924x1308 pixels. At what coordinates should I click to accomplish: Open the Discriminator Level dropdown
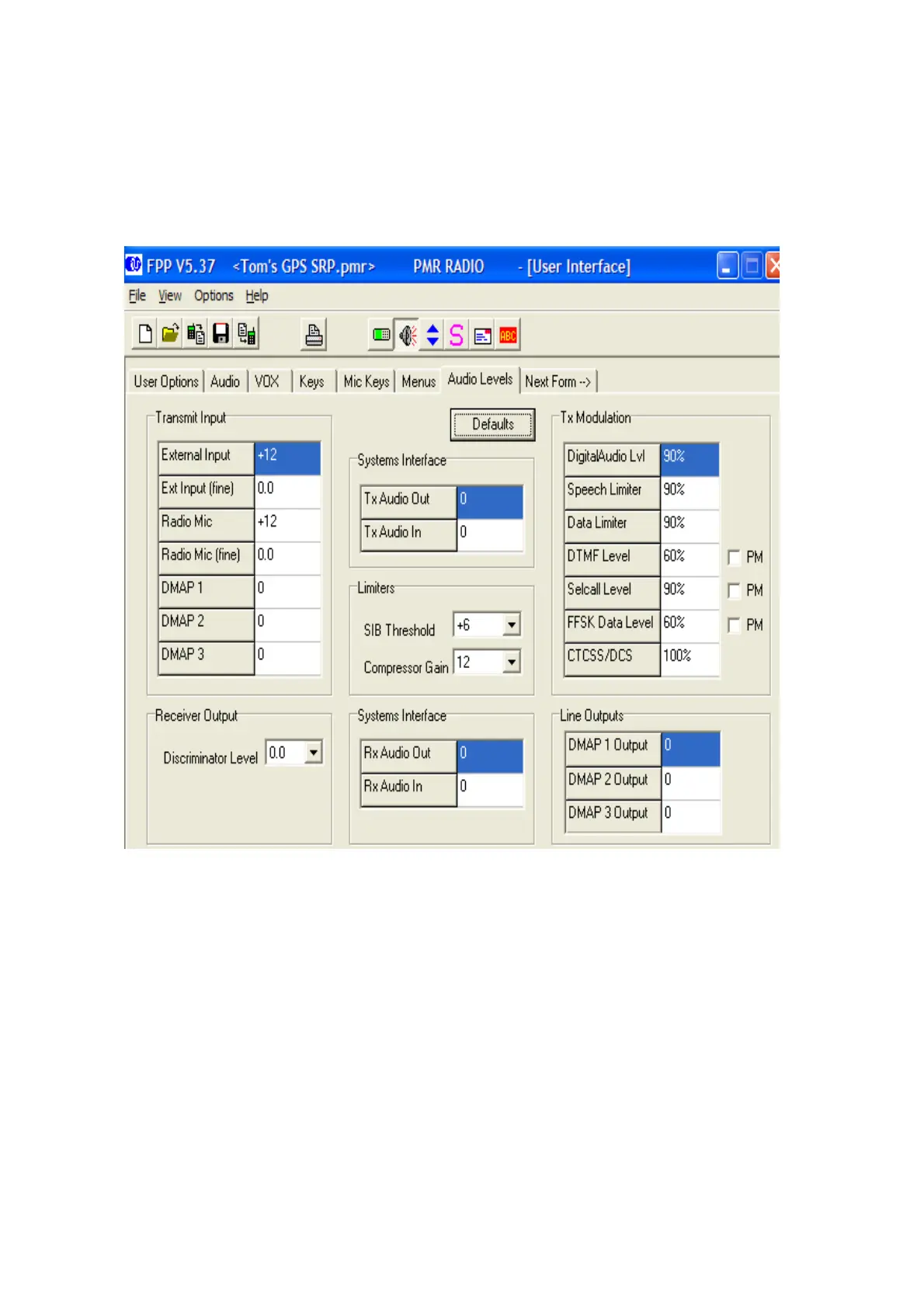pos(313,752)
